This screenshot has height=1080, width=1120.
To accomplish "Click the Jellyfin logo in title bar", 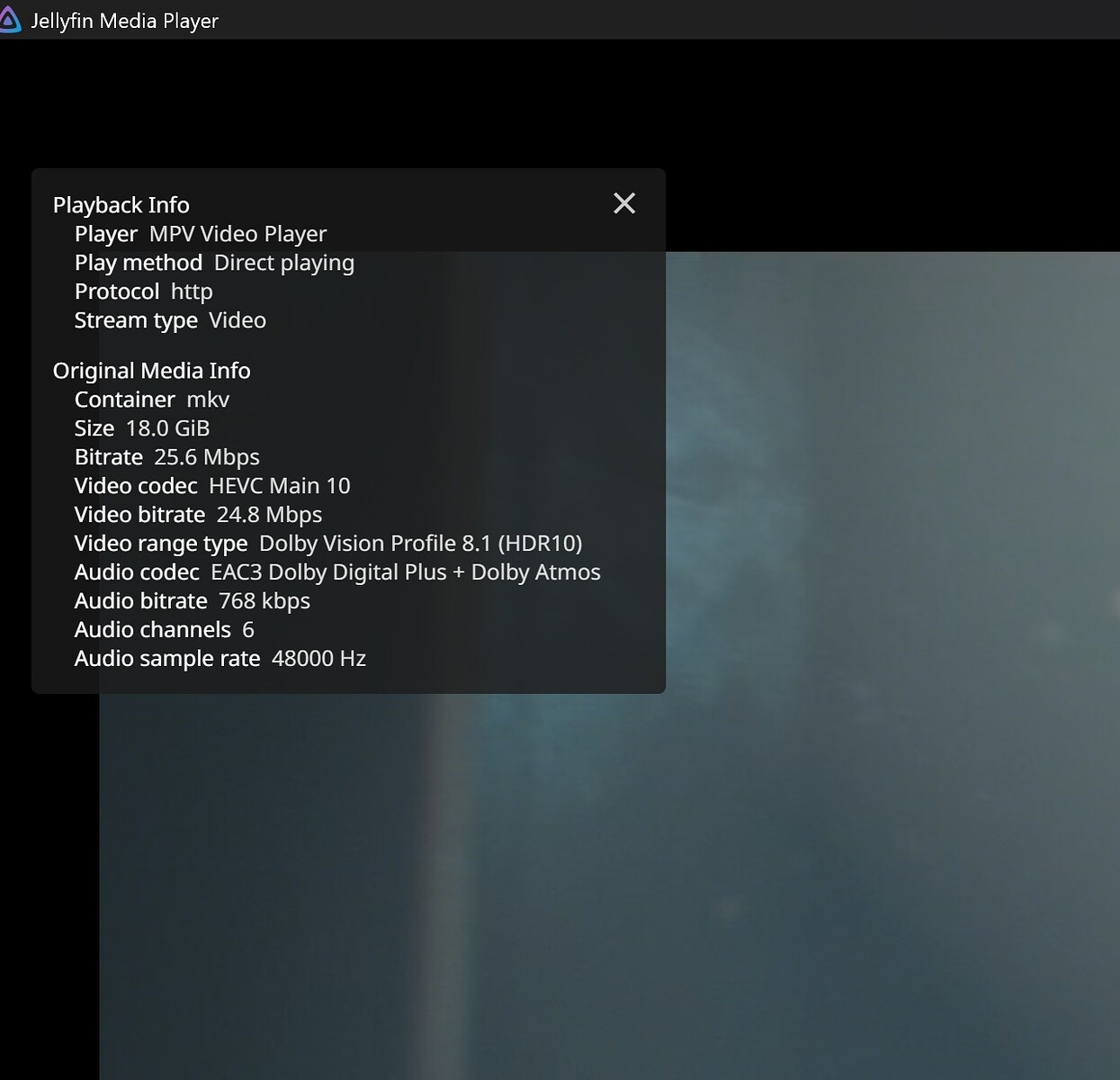I will [9, 20].
